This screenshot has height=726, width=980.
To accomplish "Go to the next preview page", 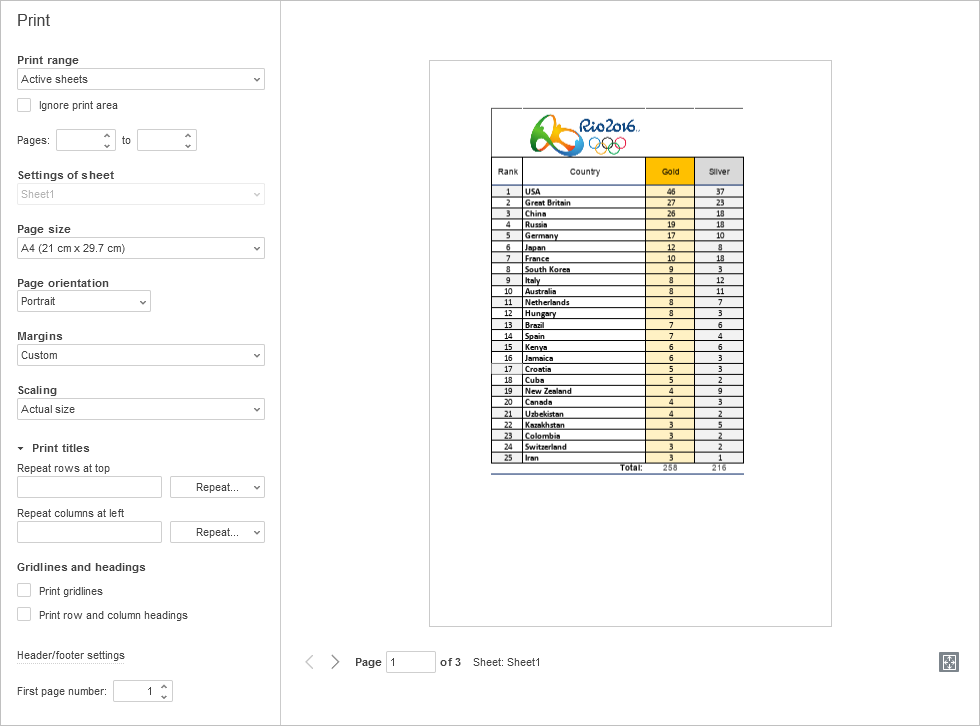I will 335,662.
